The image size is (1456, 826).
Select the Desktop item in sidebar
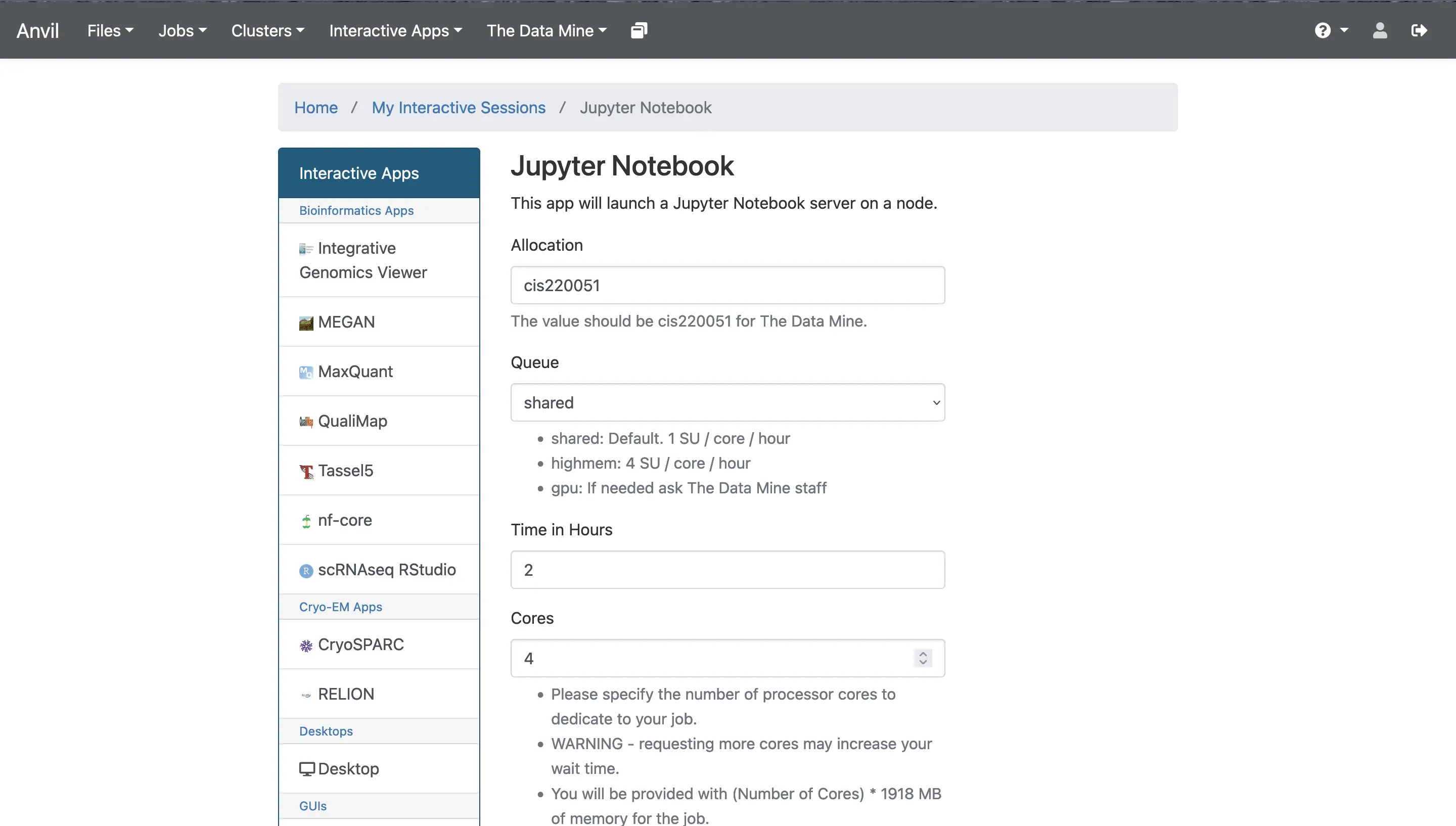[349, 768]
